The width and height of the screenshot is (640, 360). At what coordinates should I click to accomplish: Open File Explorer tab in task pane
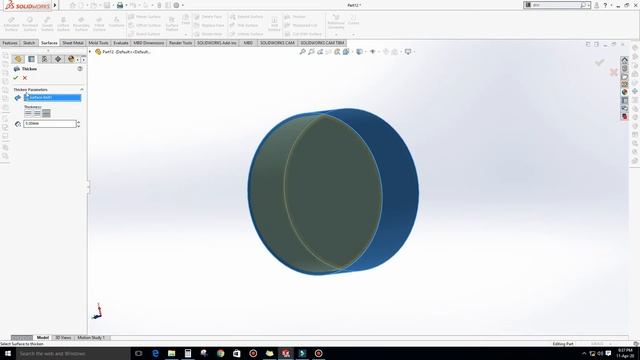pyautogui.click(x=624, y=76)
